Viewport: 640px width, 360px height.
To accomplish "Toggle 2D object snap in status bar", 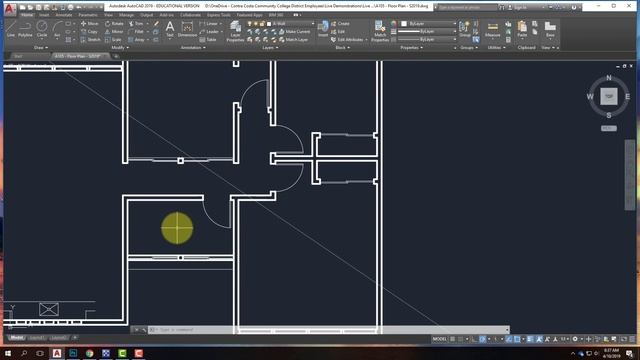I will pyautogui.click(x=517, y=339).
